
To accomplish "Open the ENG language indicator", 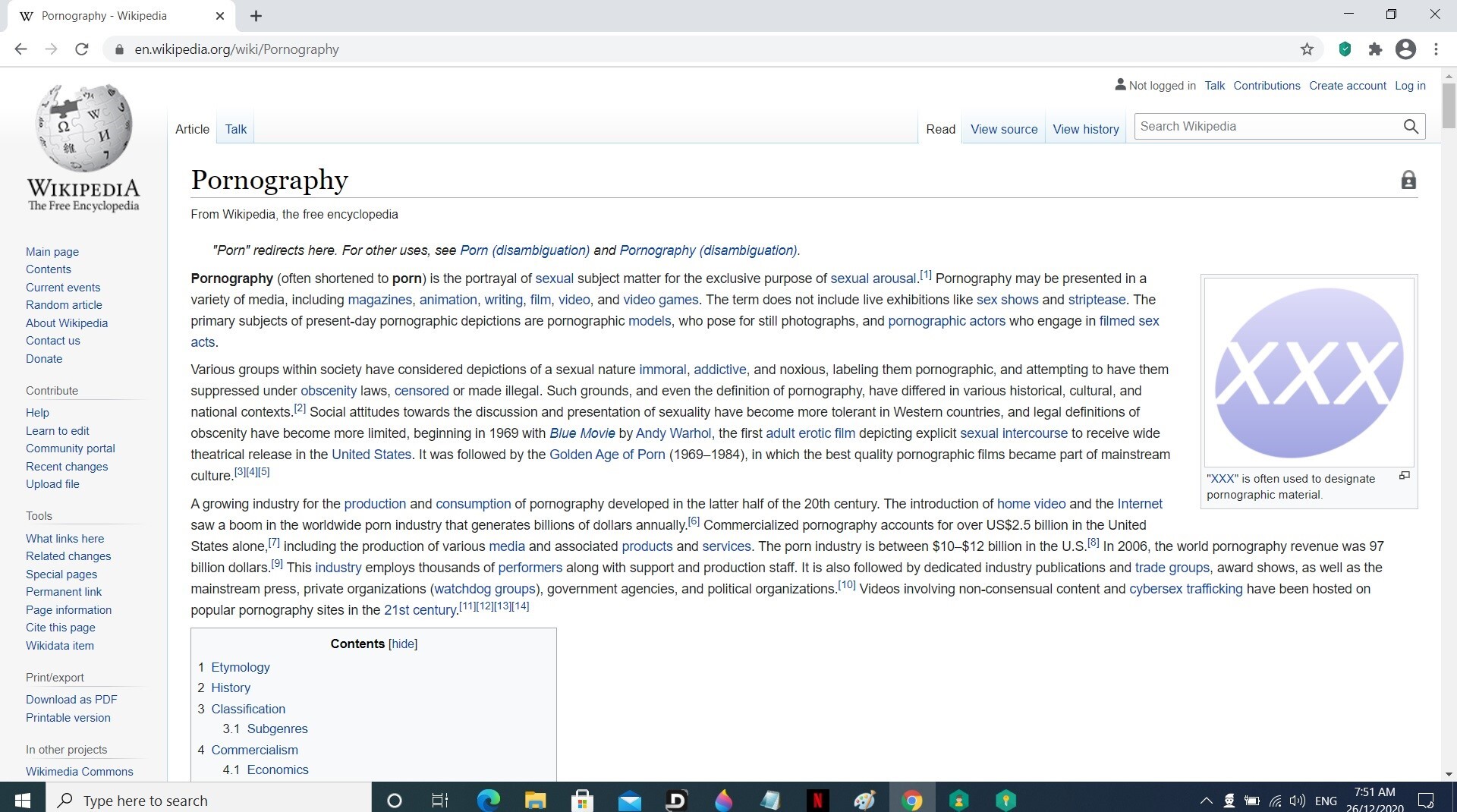I will pos(1326,801).
